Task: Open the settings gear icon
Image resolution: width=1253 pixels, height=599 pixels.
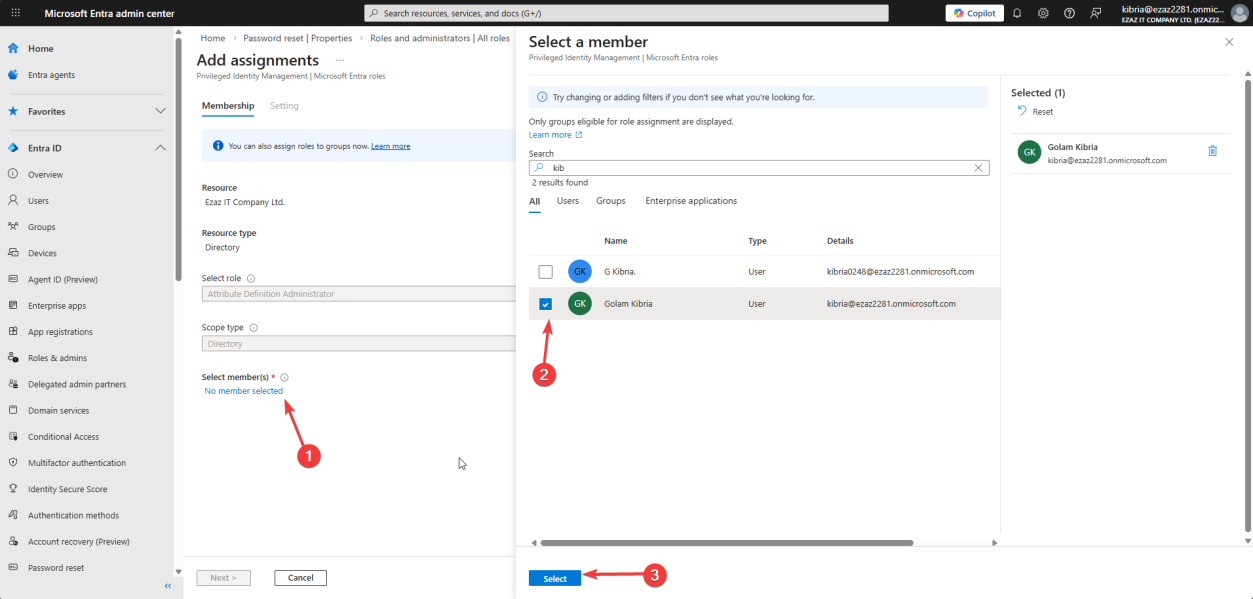Action: (1043, 13)
